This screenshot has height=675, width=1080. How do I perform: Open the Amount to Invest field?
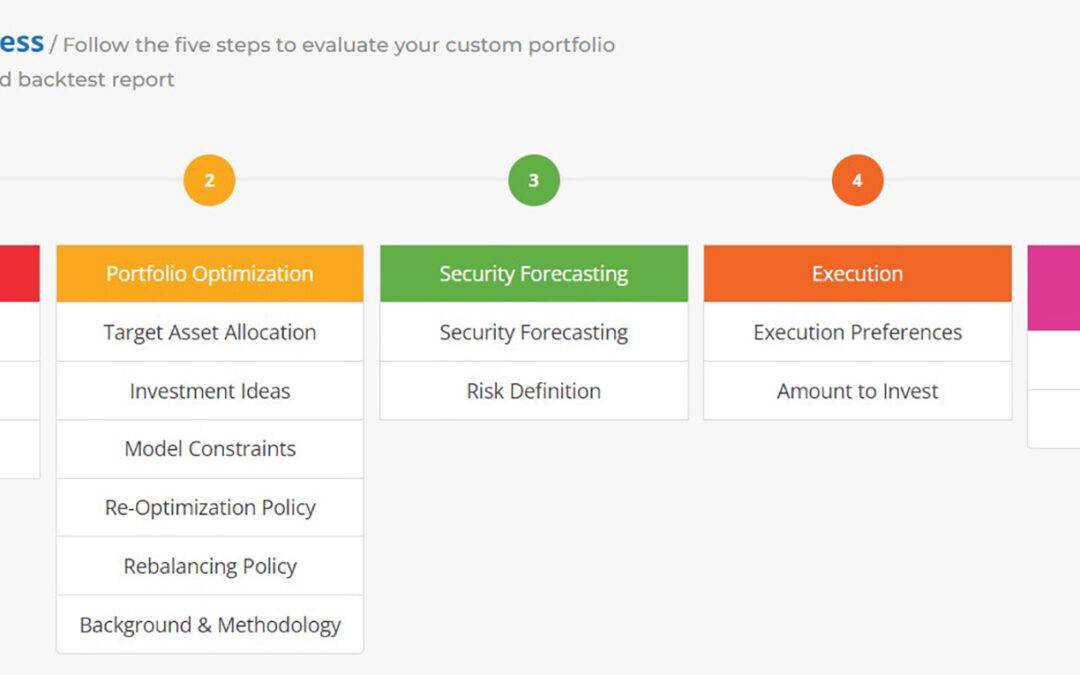[857, 390]
